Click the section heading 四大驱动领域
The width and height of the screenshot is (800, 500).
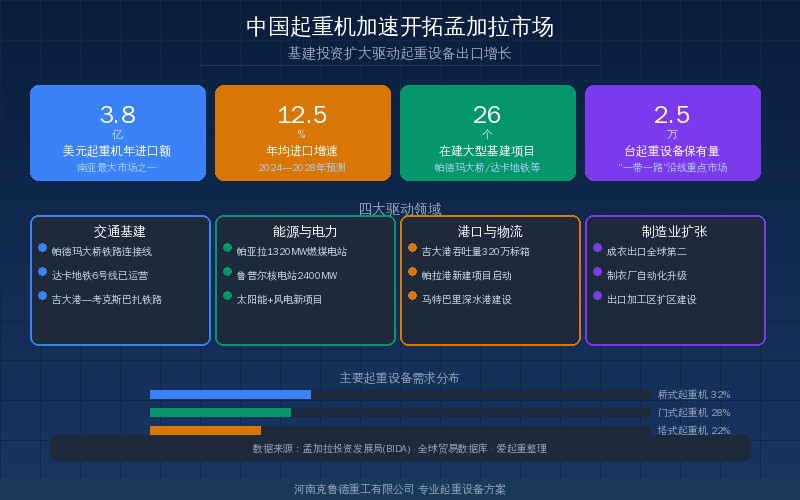(399, 209)
